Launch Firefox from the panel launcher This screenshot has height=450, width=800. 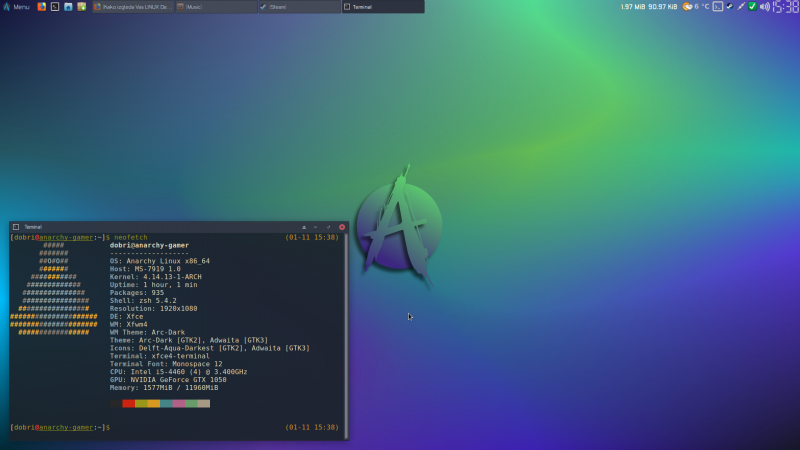pos(42,7)
